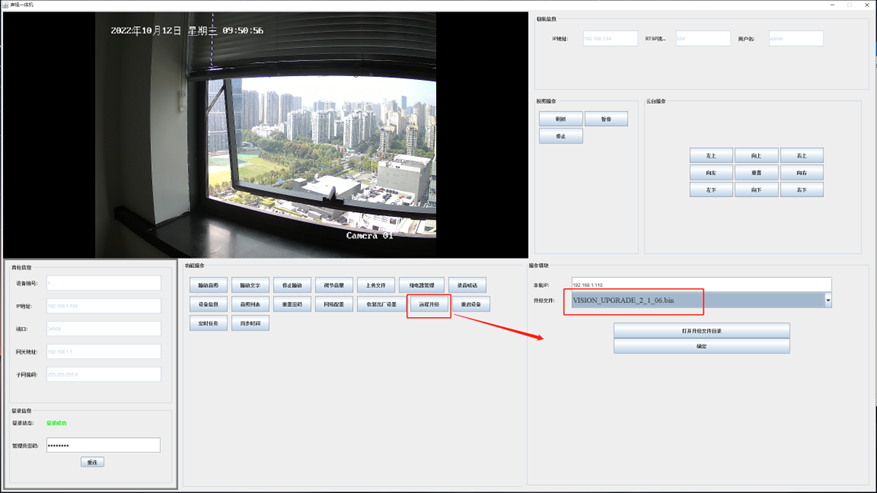877x493 pixels.
Task: Click the 定时任务 scheduled task button
Action: 207,323
